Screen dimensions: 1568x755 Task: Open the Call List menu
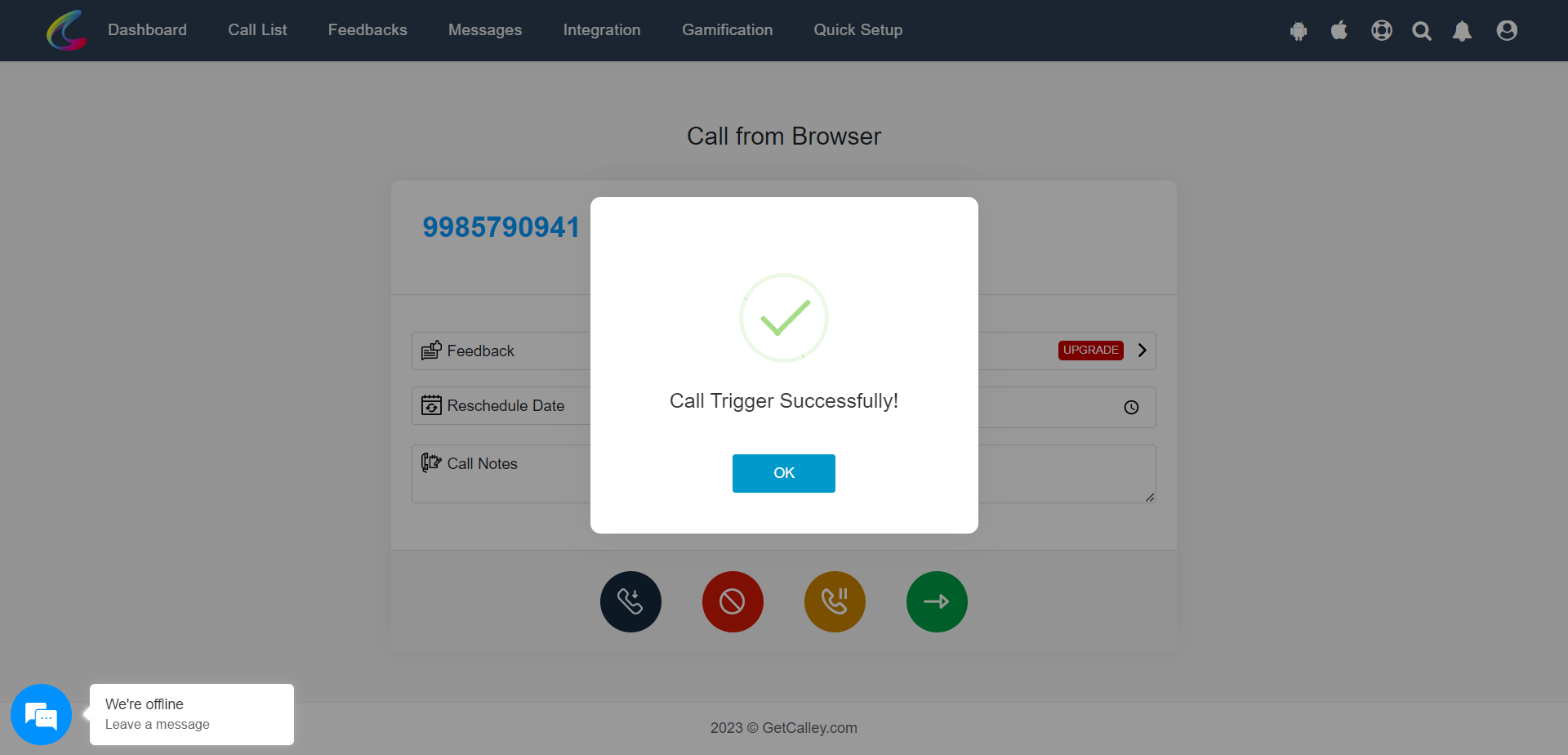[x=257, y=30]
